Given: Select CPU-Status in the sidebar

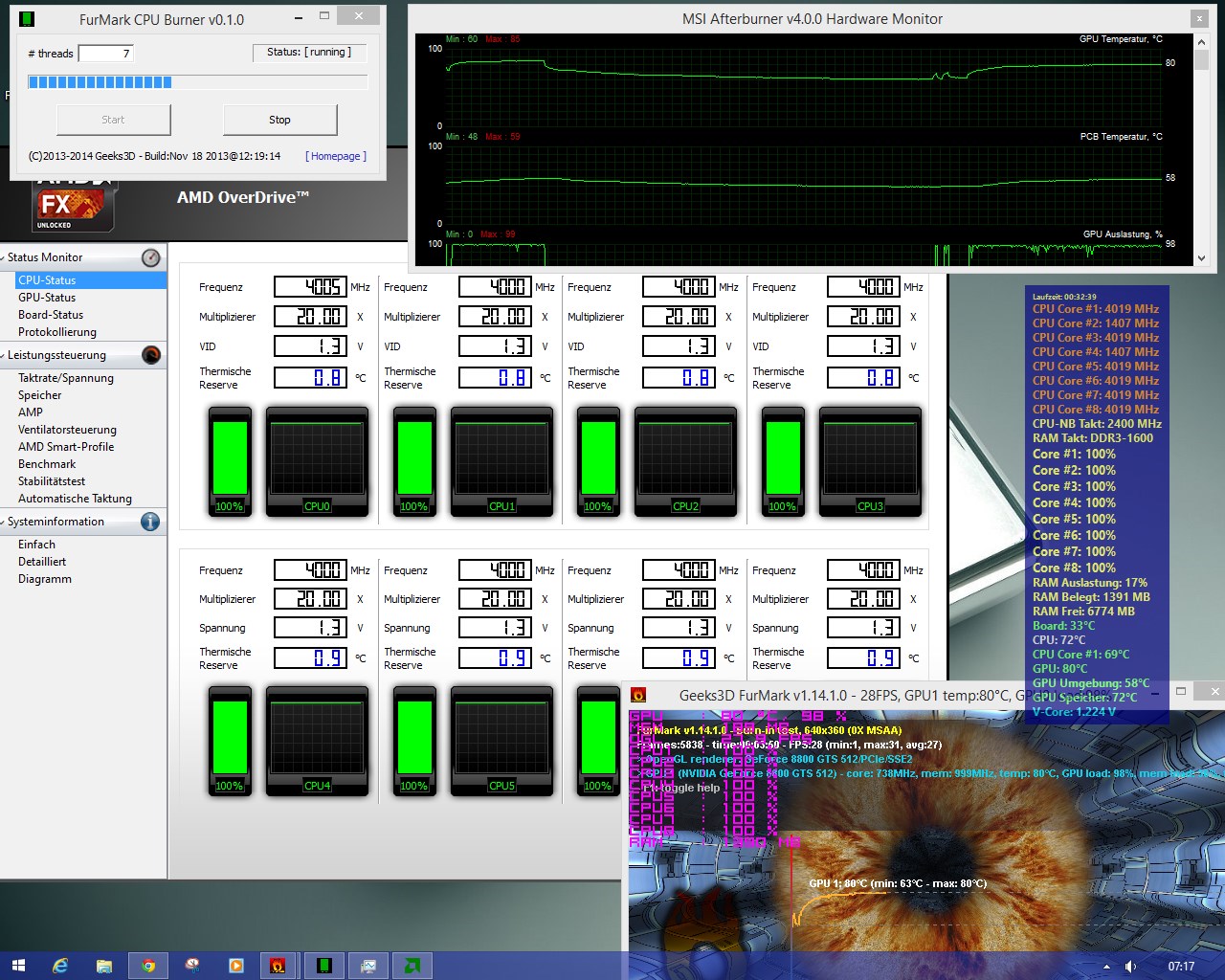Looking at the screenshot, I should (91, 280).
